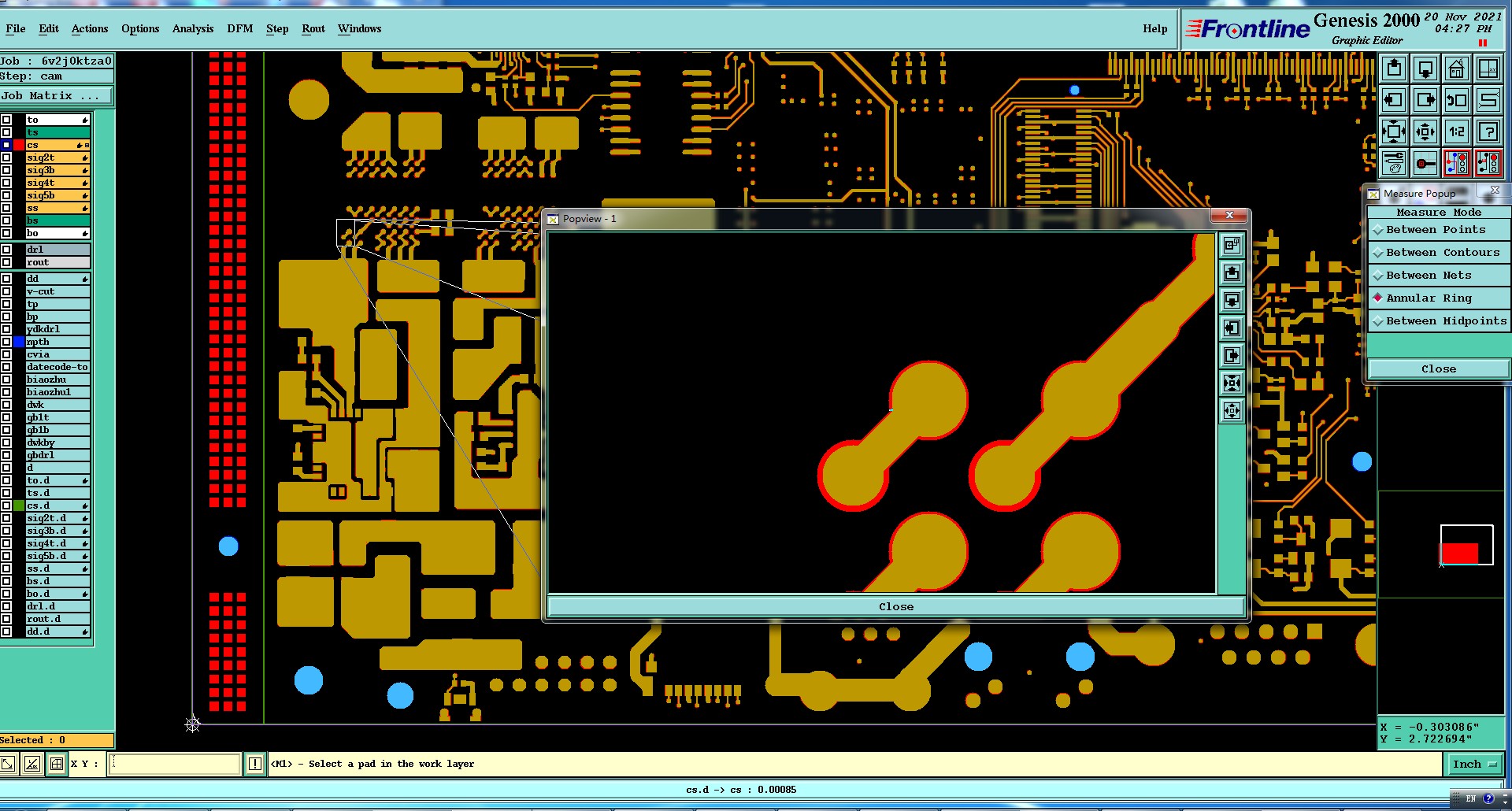
Task: Click the previous-view (undo zoom) icon
Action: (x=1457, y=100)
